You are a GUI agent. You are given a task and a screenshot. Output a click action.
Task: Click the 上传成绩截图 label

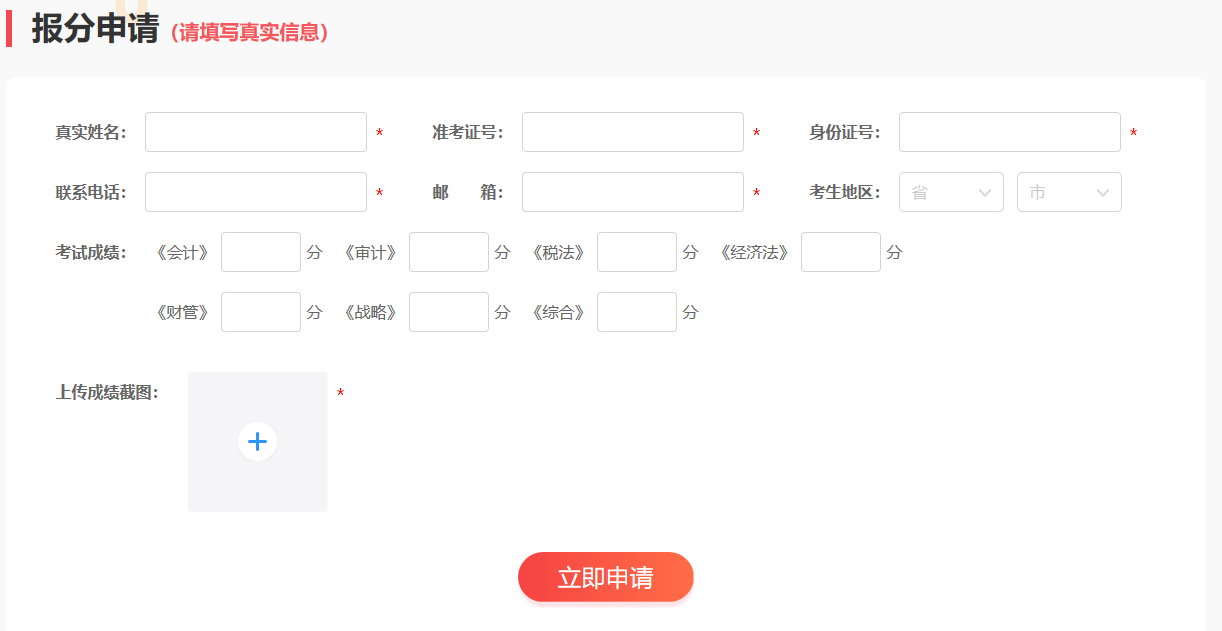coord(107,392)
